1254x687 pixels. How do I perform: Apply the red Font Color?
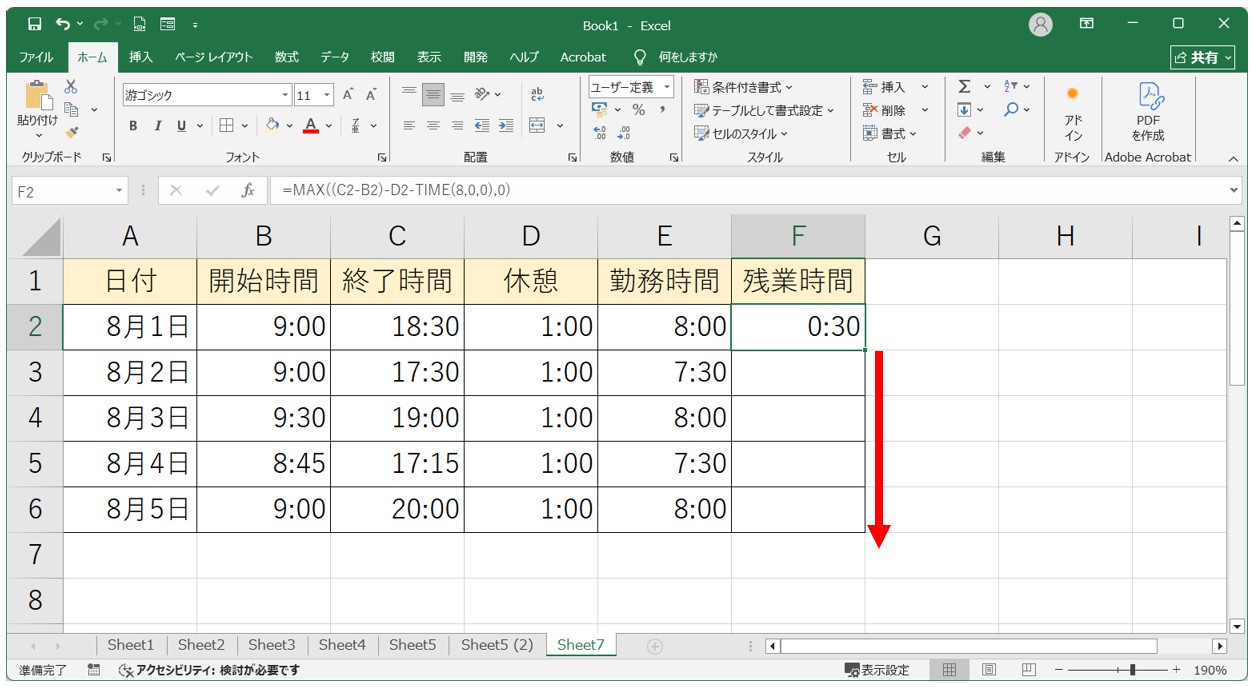[311, 126]
